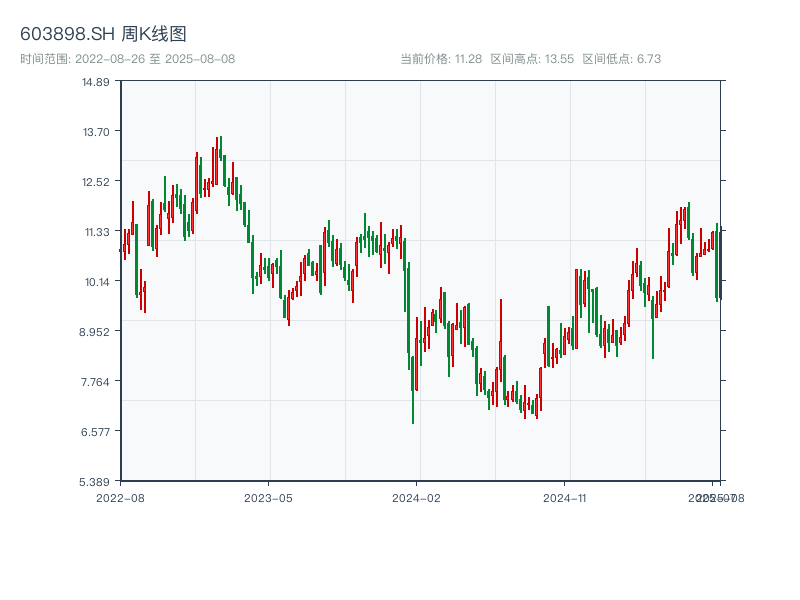Click the 603898.SH 周K线图 chart title
Screen dimensions: 800x600
(103, 35)
